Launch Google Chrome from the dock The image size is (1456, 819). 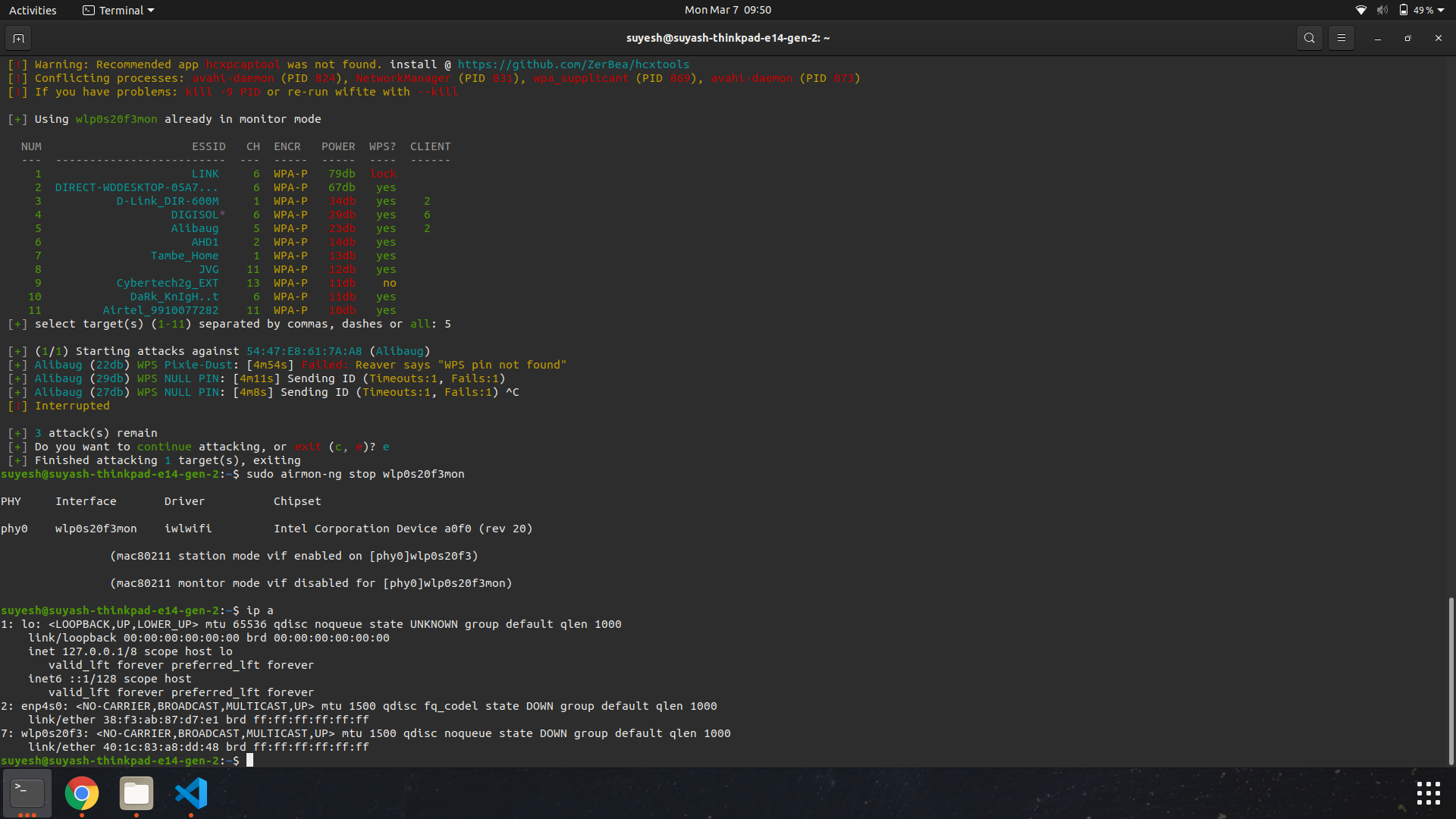tap(82, 793)
